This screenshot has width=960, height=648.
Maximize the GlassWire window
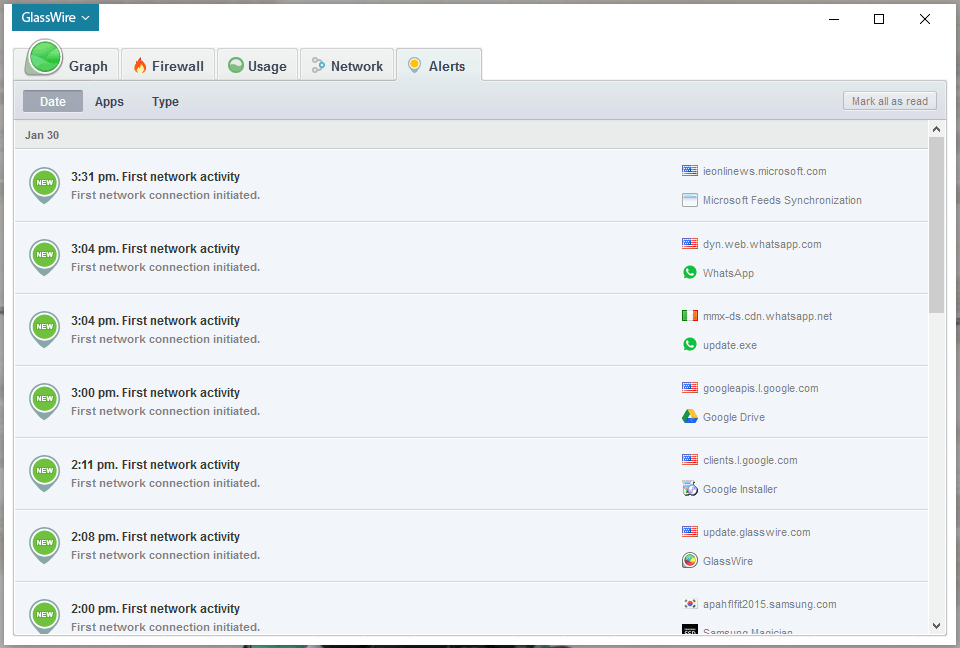[879, 19]
